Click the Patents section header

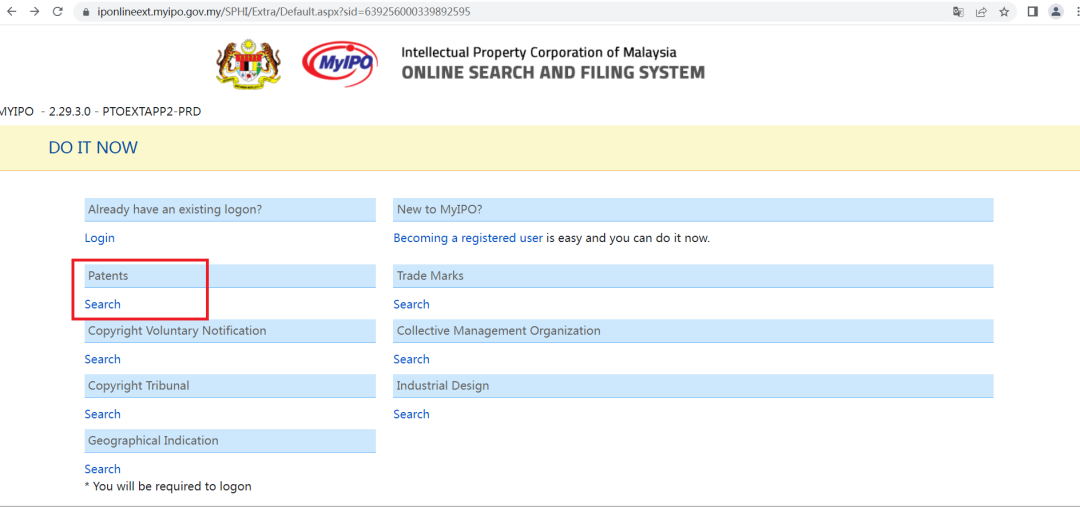coord(230,276)
